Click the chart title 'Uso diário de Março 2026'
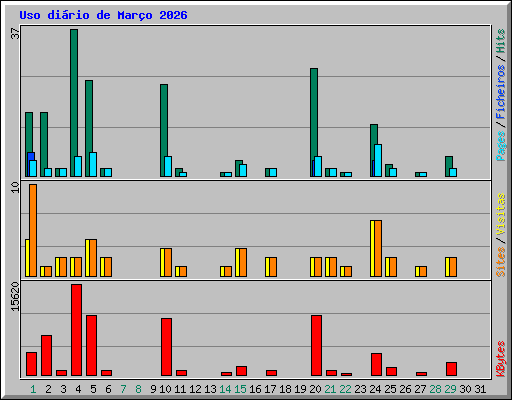The width and height of the screenshot is (512, 400). (103, 15)
